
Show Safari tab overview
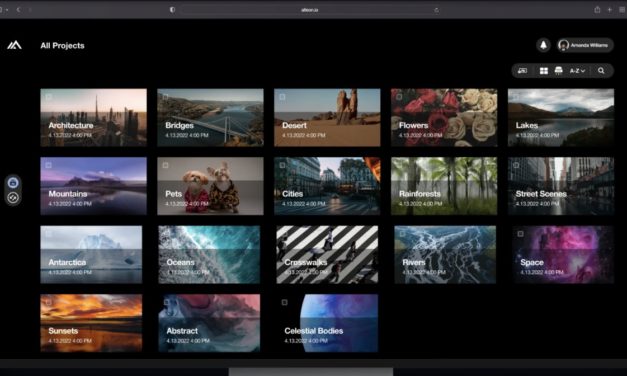coord(622,10)
